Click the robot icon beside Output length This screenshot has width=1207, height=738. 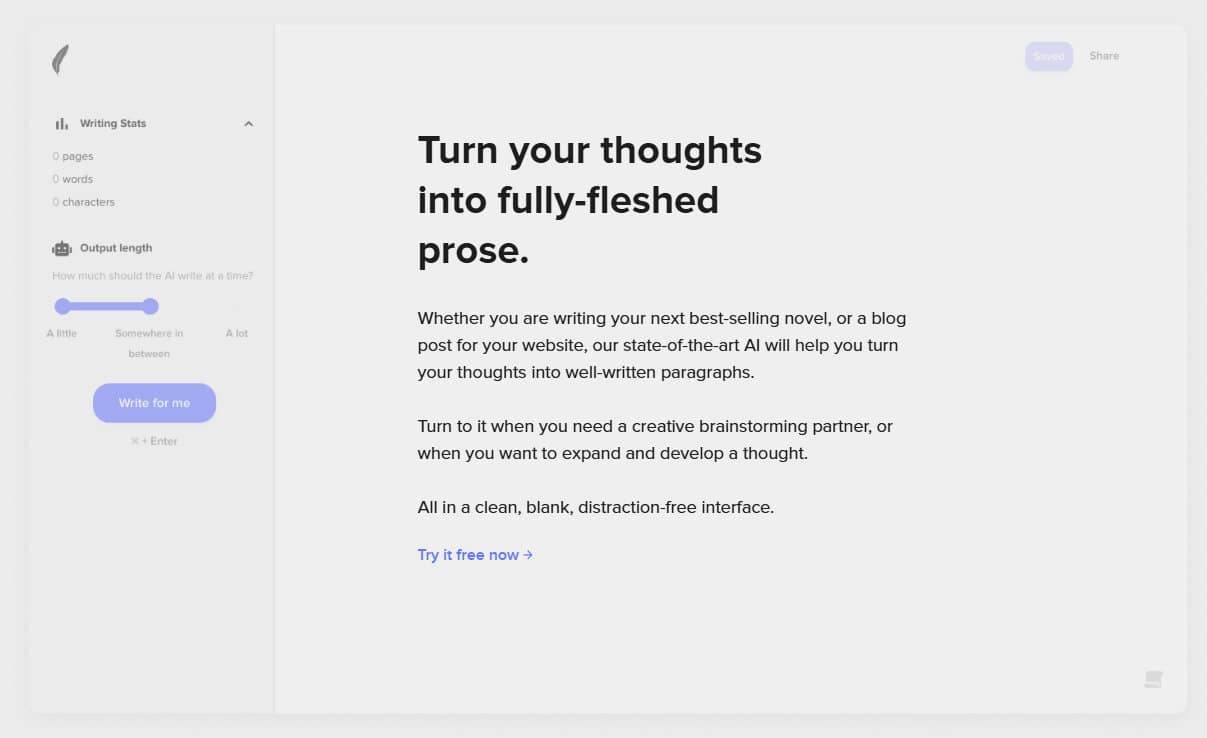(62, 248)
